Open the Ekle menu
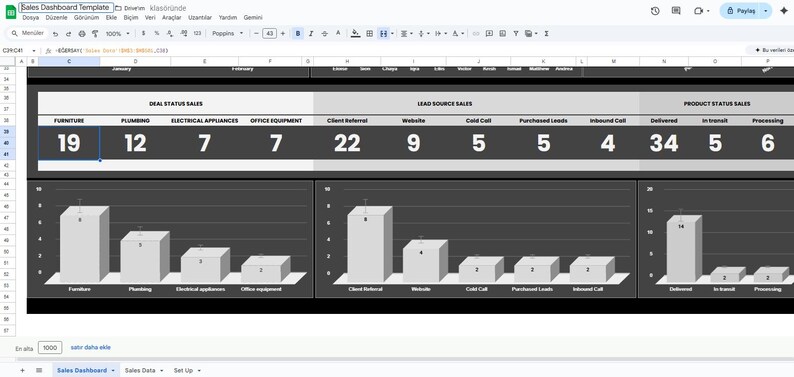Screen dimensions: 794x377 point(111,17)
